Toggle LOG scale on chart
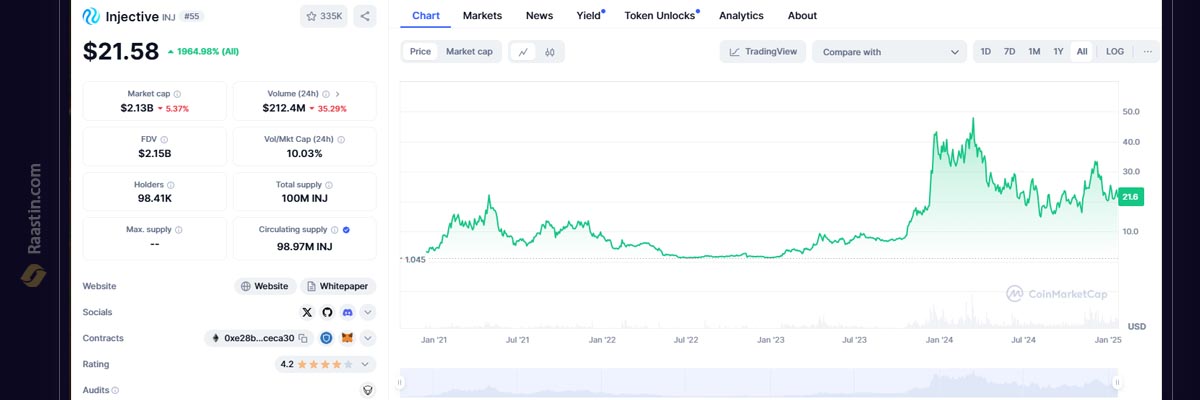This screenshot has width=1200, height=400. tap(1115, 52)
